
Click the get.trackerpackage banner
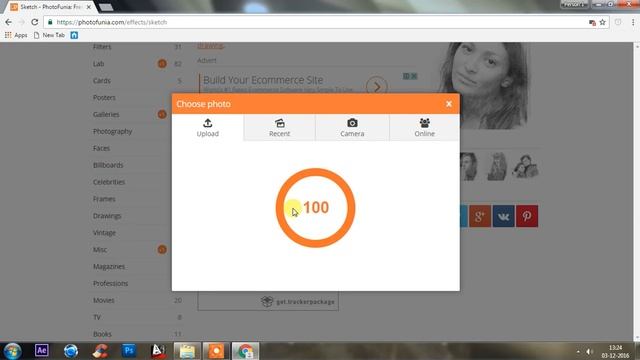pyautogui.click(x=268, y=302)
